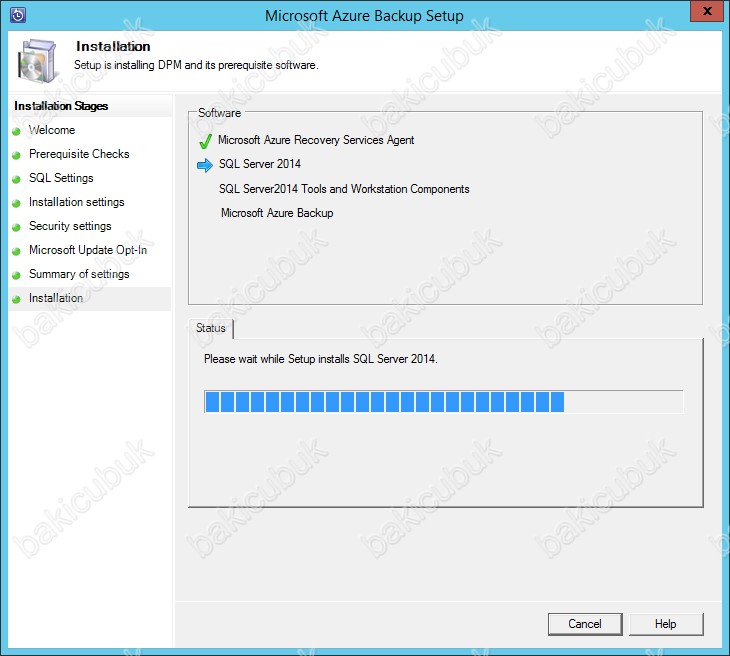Select the SQL Settings stage

tap(61, 178)
